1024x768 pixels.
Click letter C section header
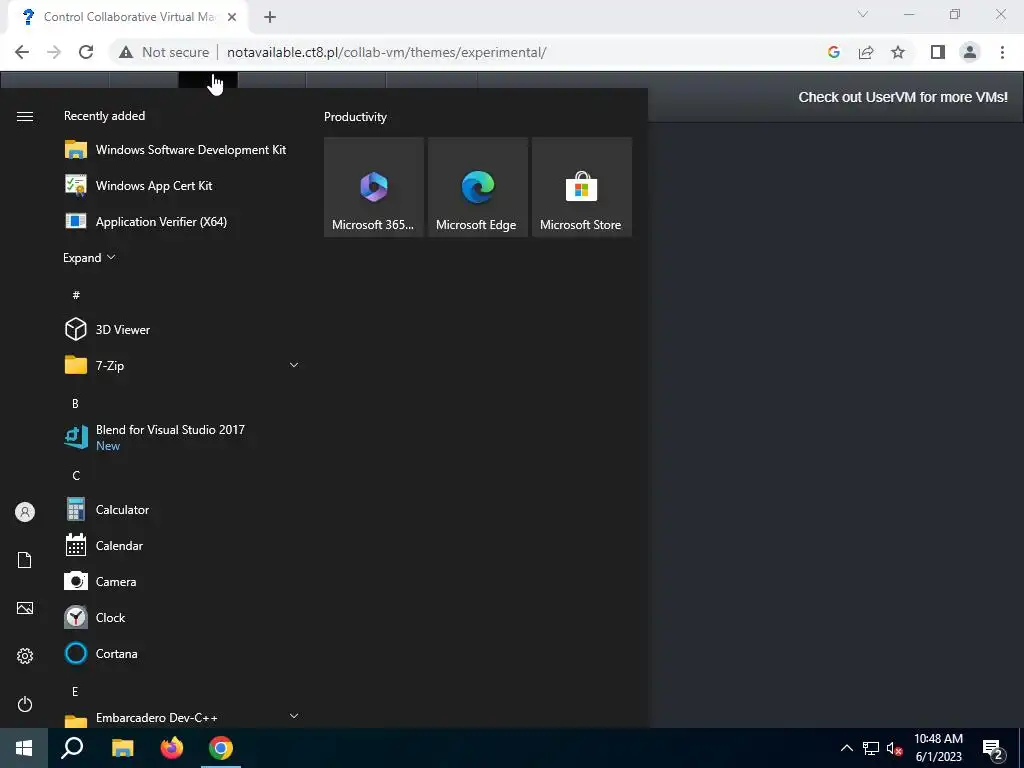coord(76,475)
